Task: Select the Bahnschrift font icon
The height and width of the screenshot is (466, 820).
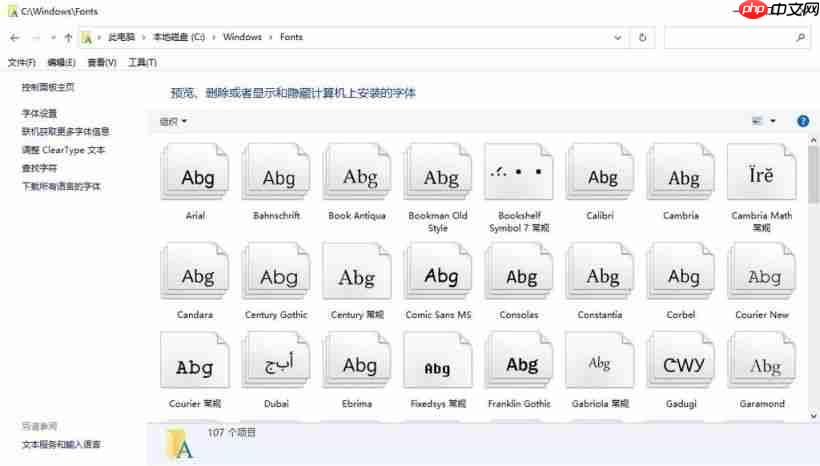Action: 276,173
